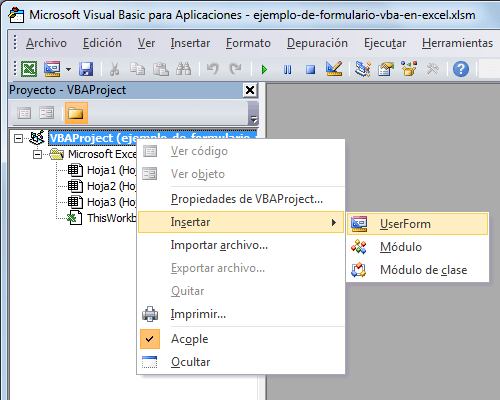This screenshot has width=500, height=400.
Task: Choose Imprimir in context menu
Action: (241, 314)
